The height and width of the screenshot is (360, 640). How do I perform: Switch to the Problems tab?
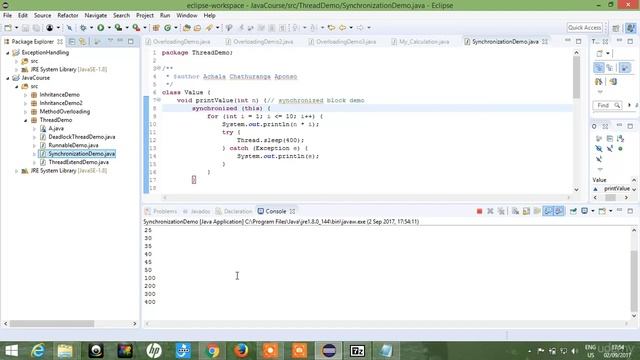click(161, 211)
